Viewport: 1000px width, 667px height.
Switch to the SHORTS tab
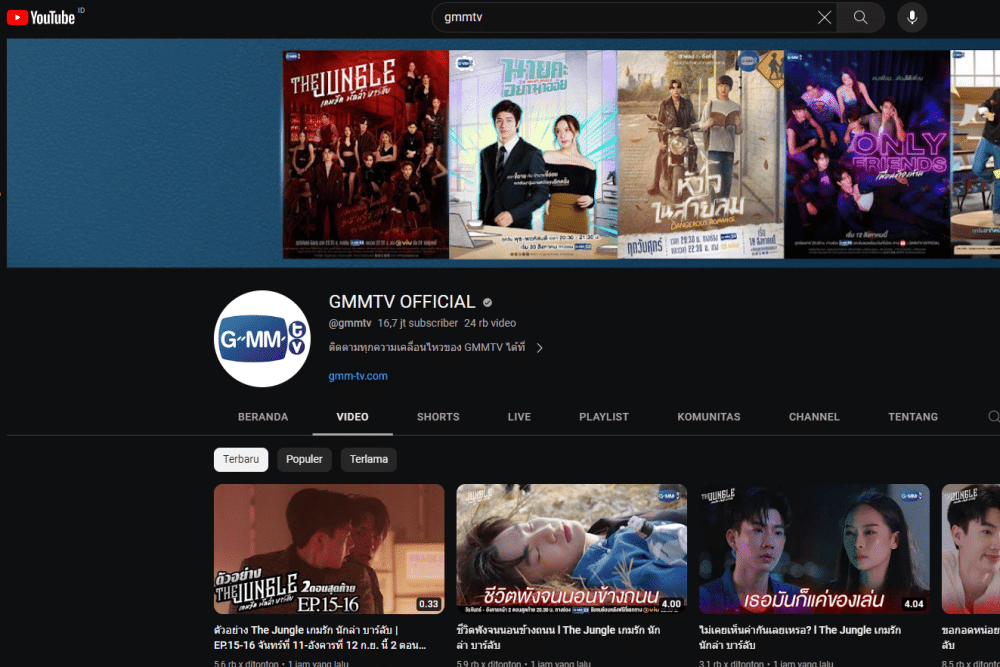click(x=438, y=417)
